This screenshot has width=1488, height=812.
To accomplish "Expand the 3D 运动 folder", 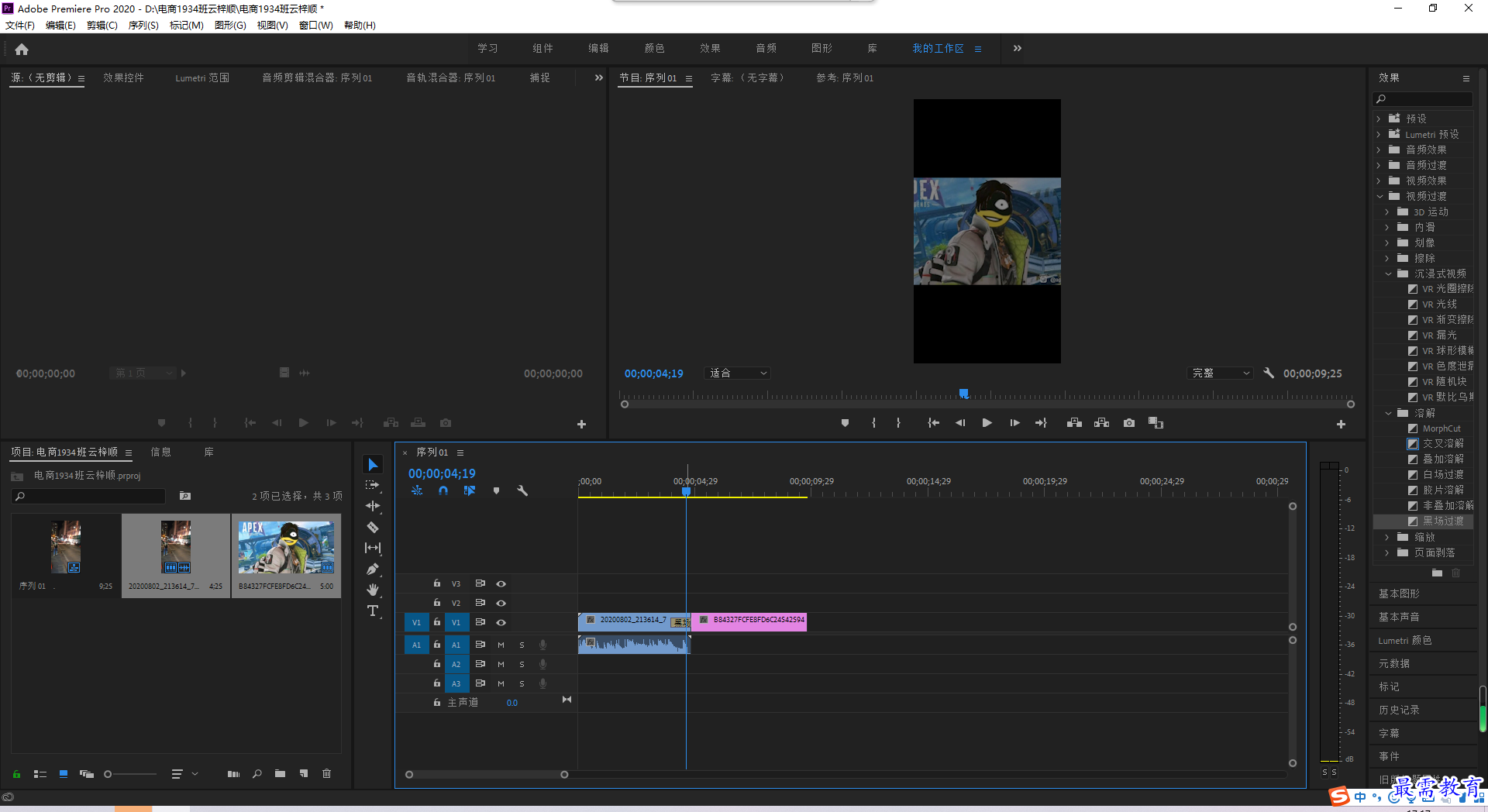I will (x=1387, y=212).
